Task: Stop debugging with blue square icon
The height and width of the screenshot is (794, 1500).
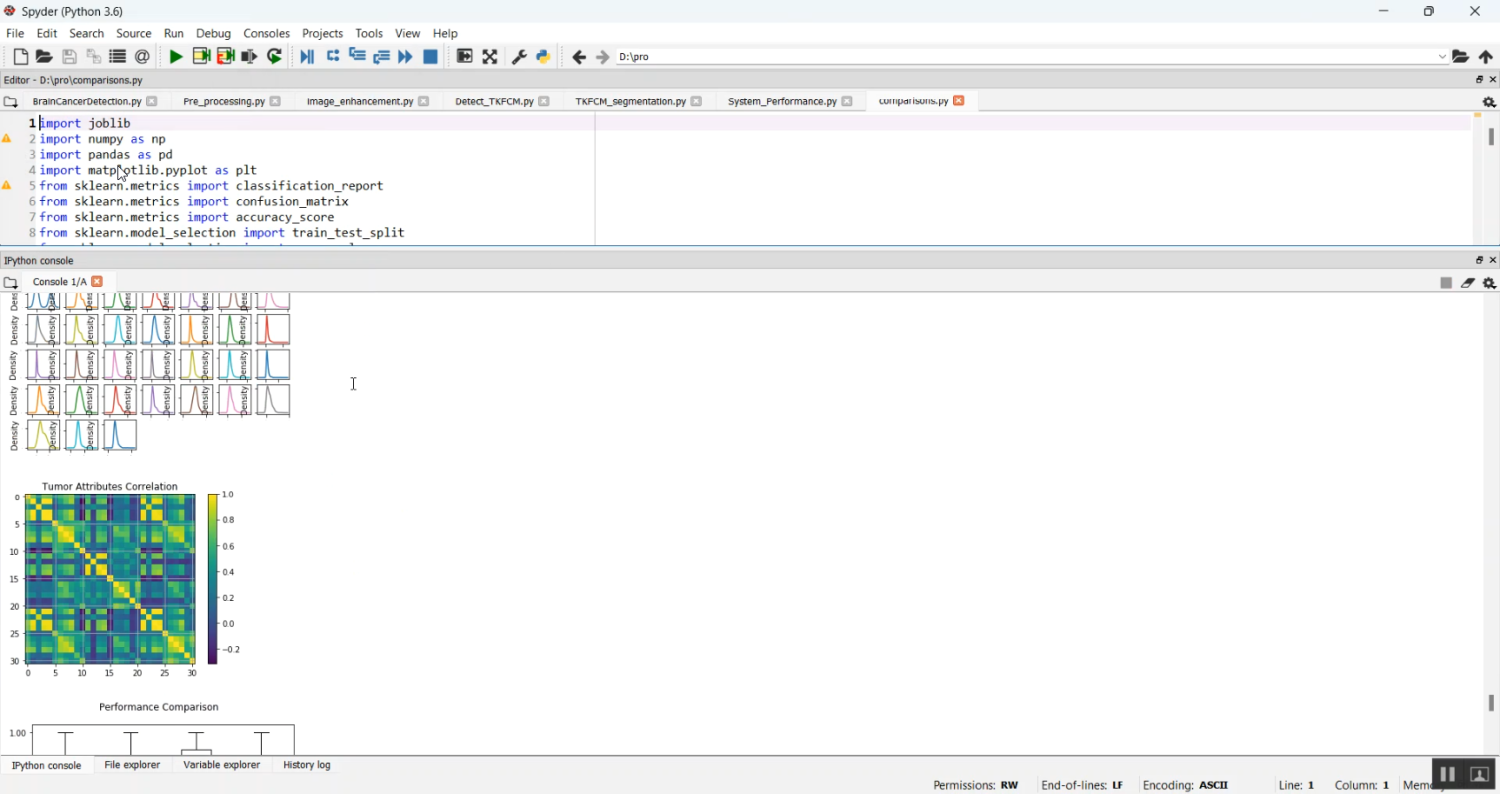Action: pyautogui.click(x=431, y=57)
